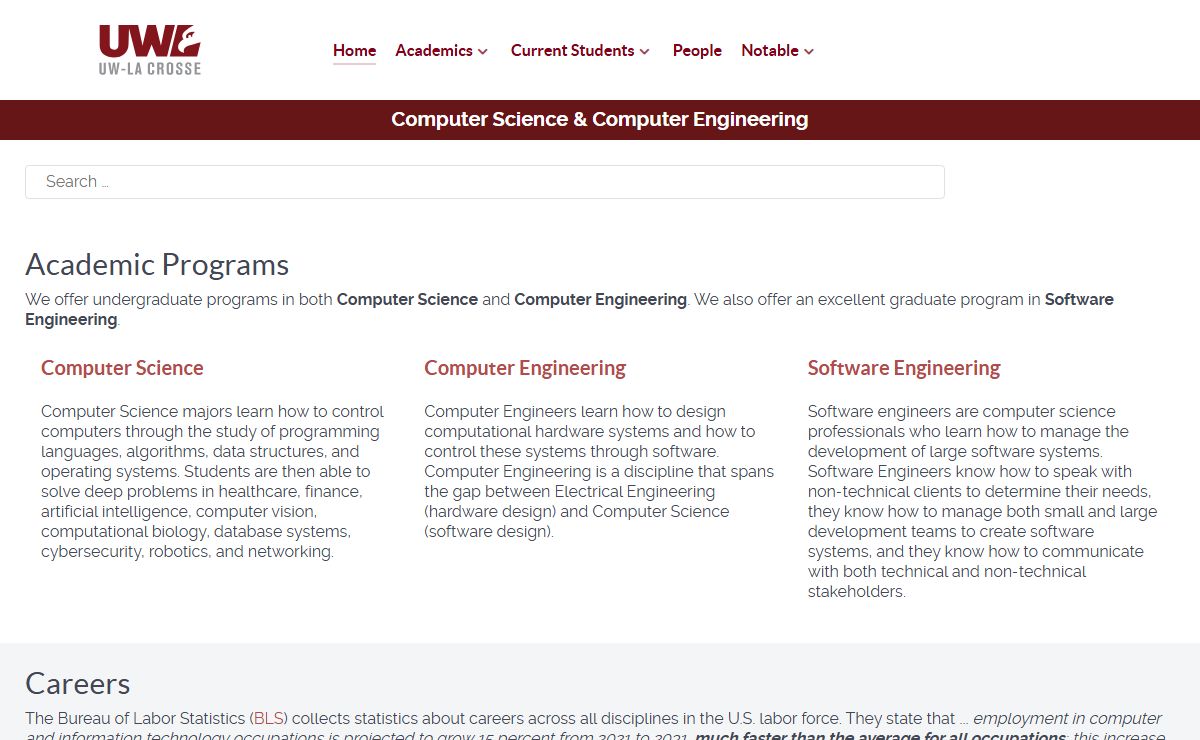This screenshot has height=740, width=1200.
Task: Open the Academics navigation item
Action: pyautogui.click(x=434, y=51)
